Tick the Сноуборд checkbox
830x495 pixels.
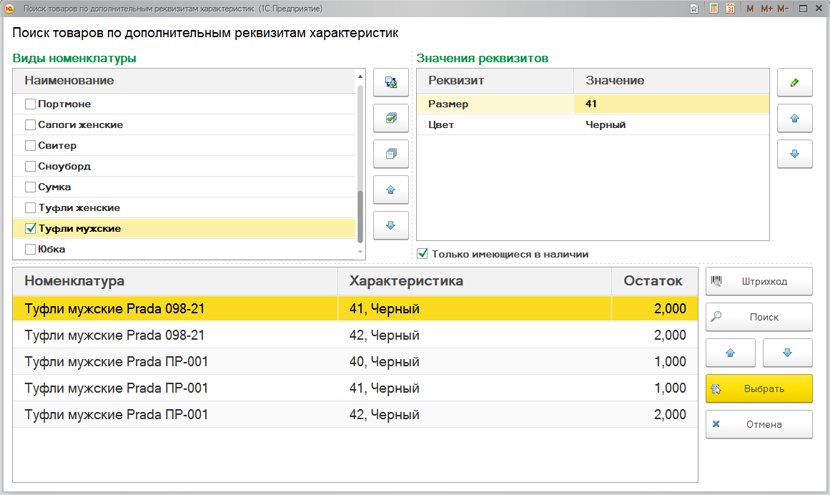click(30, 167)
